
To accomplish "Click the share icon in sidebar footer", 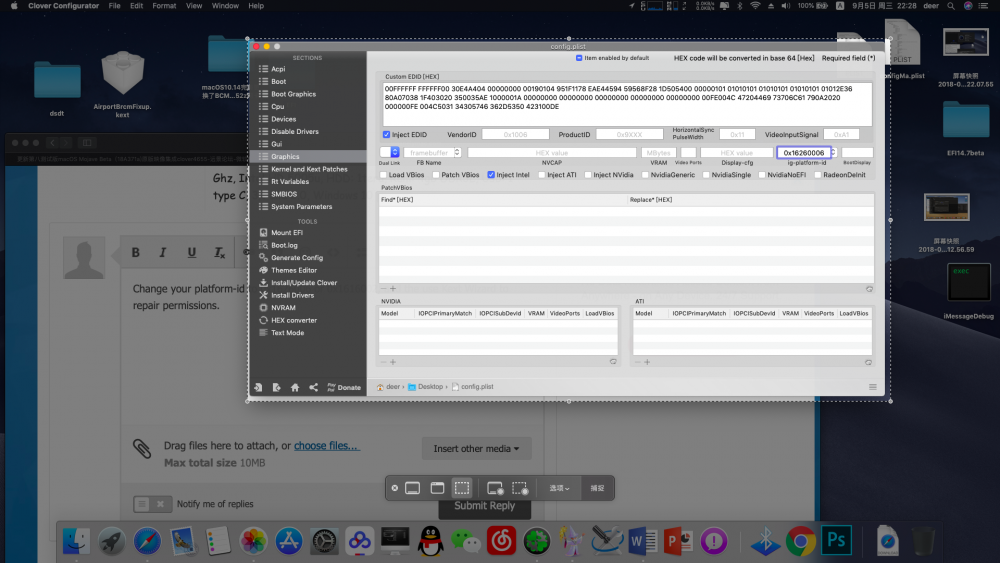I will pyautogui.click(x=313, y=387).
